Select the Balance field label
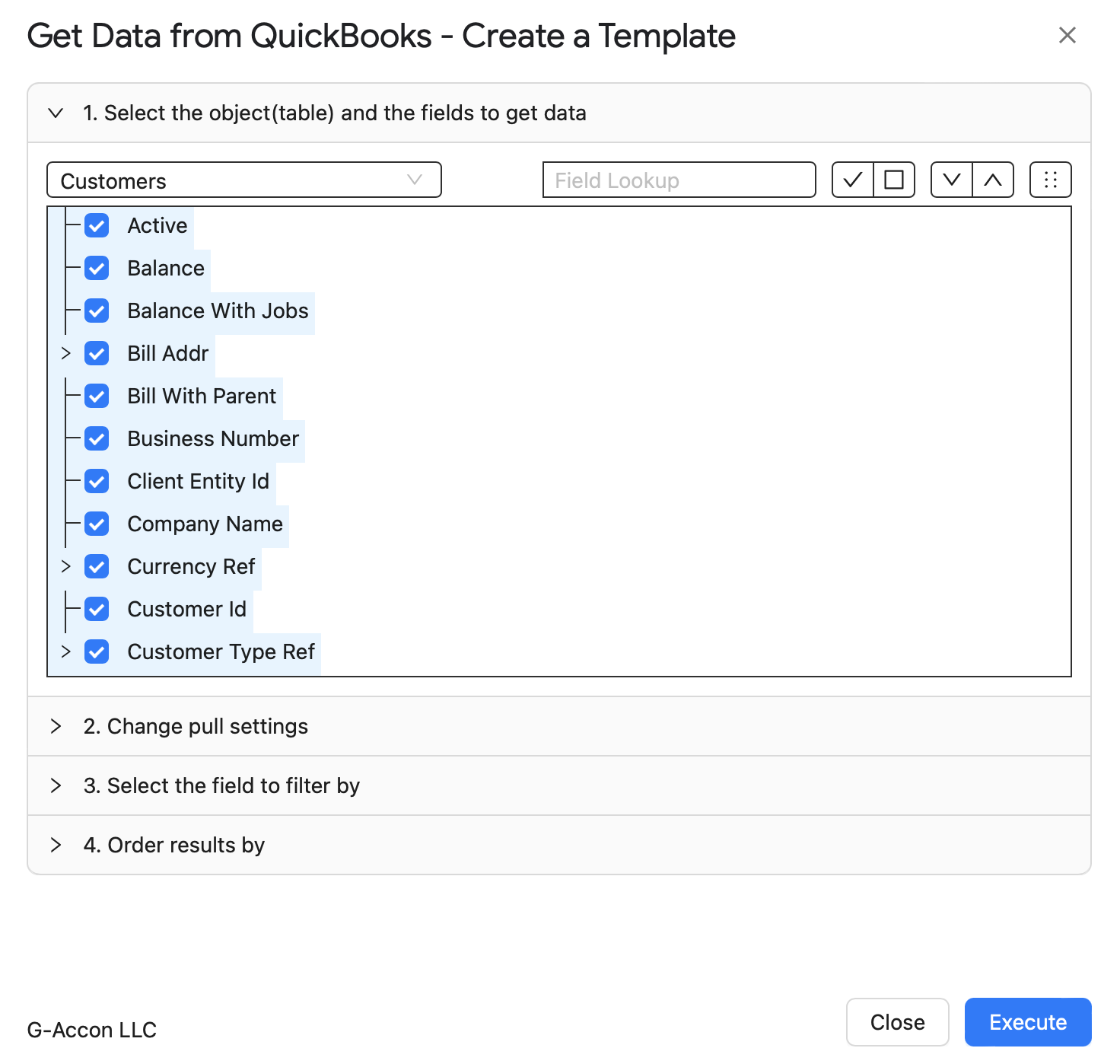Screen dimensions: 1120x1064 (x=166, y=268)
